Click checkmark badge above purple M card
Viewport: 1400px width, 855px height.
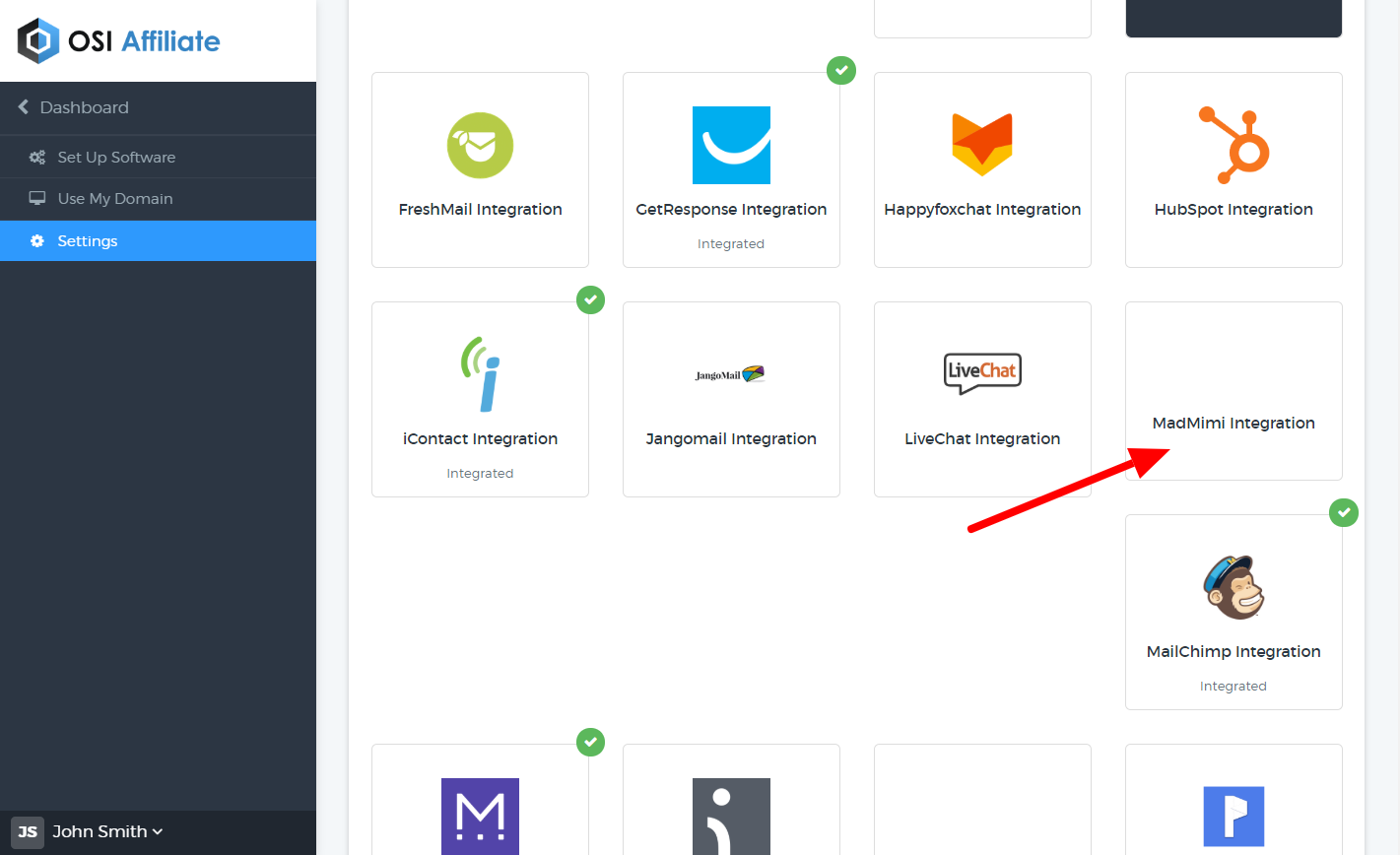coord(590,742)
